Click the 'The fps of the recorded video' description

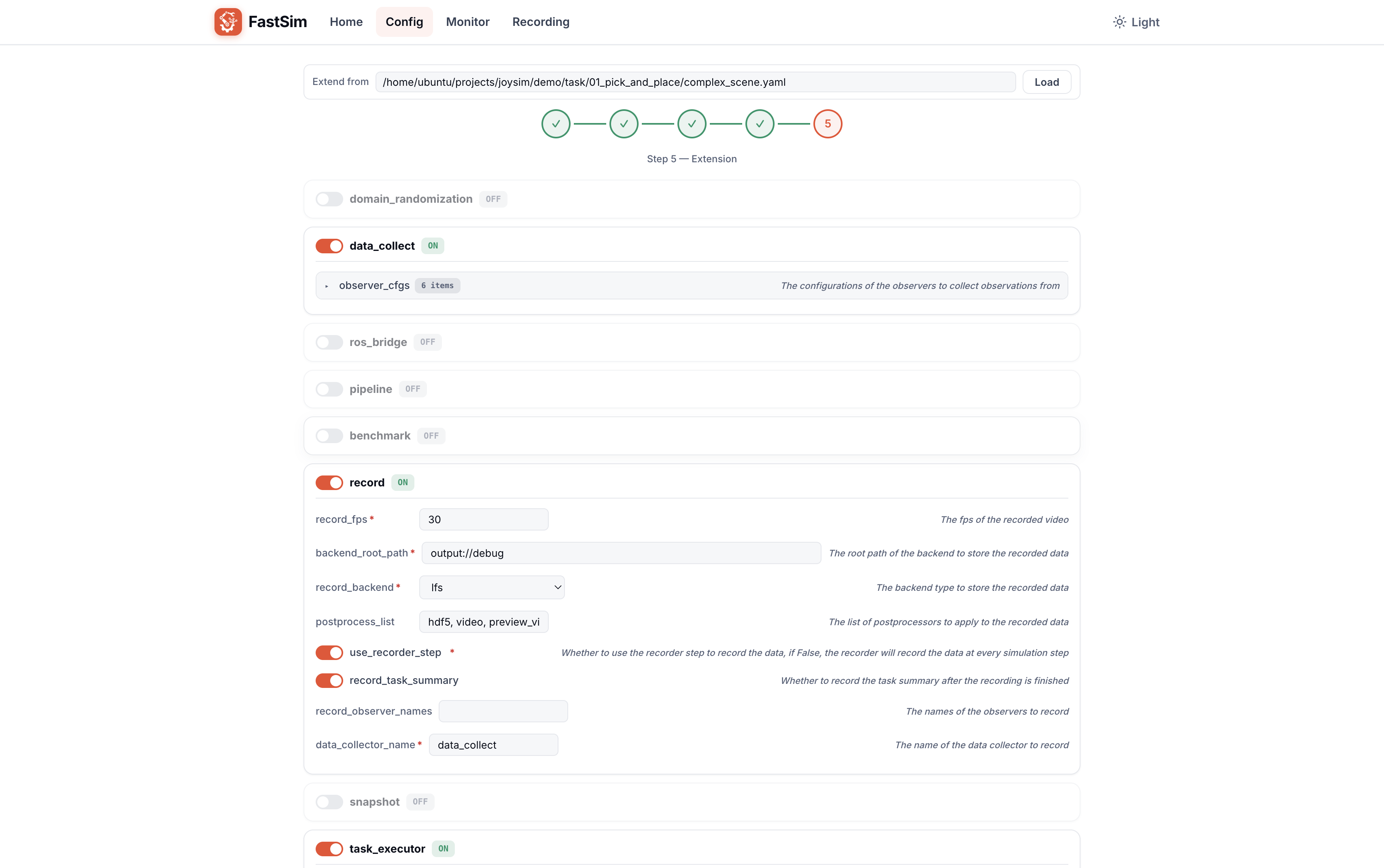1004,520
